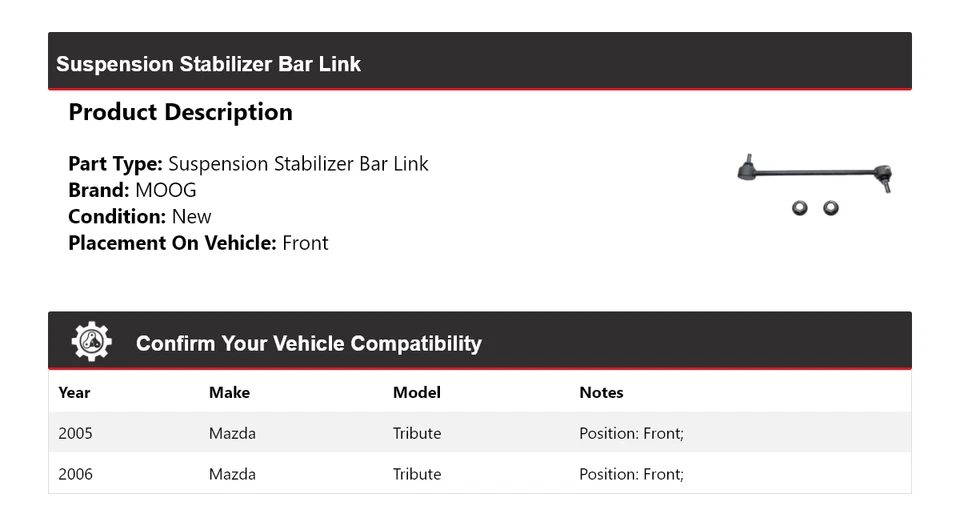Click Tribute in the 2006 row
960x526 pixels.
point(417,474)
